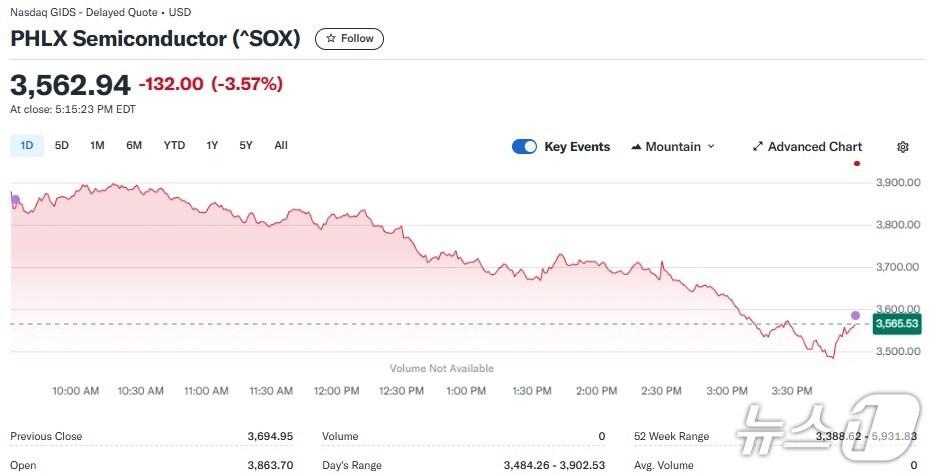This screenshot has height=475, width=934.
Task: Switch chart to 1Y range
Action: 212,145
